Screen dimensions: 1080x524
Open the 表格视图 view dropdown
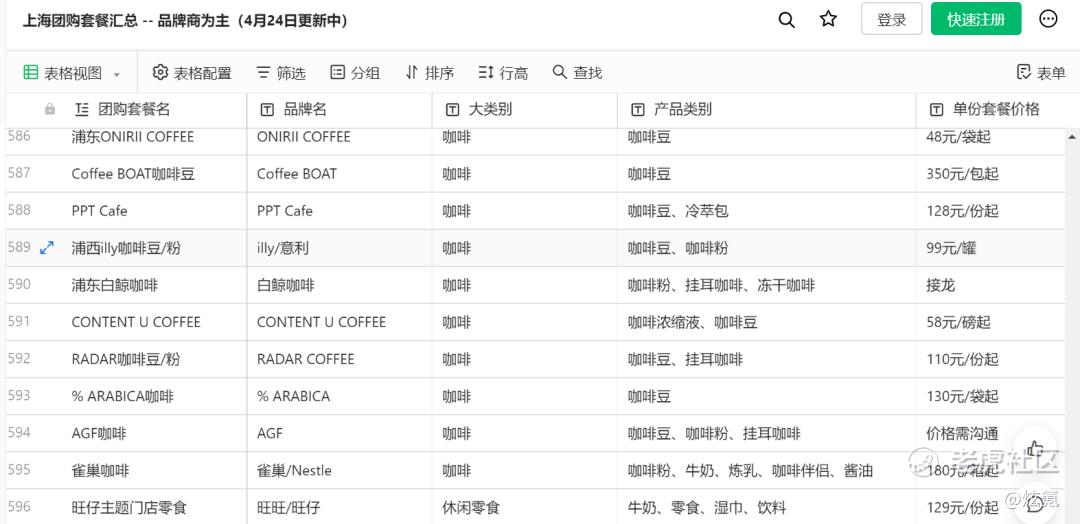(x=72, y=73)
